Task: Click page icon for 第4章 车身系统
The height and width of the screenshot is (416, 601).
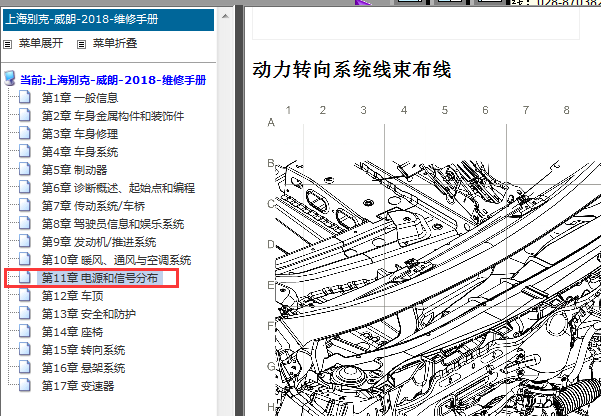Action: tap(25, 151)
